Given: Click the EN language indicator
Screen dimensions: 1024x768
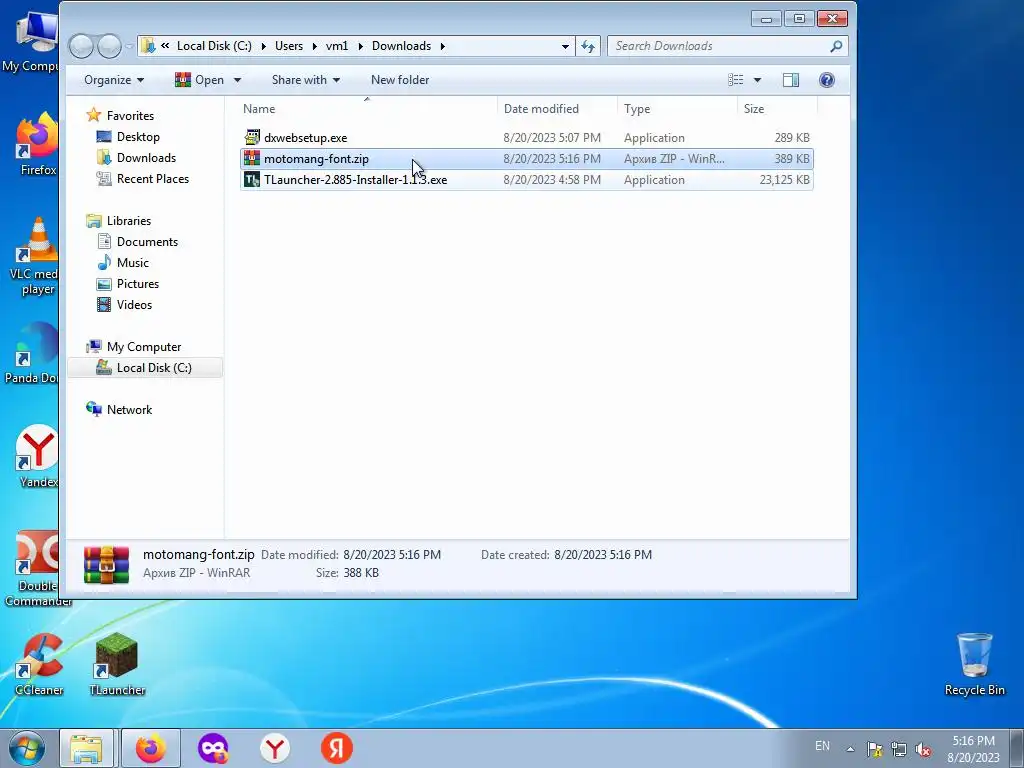Looking at the screenshot, I should [x=822, y=746].
